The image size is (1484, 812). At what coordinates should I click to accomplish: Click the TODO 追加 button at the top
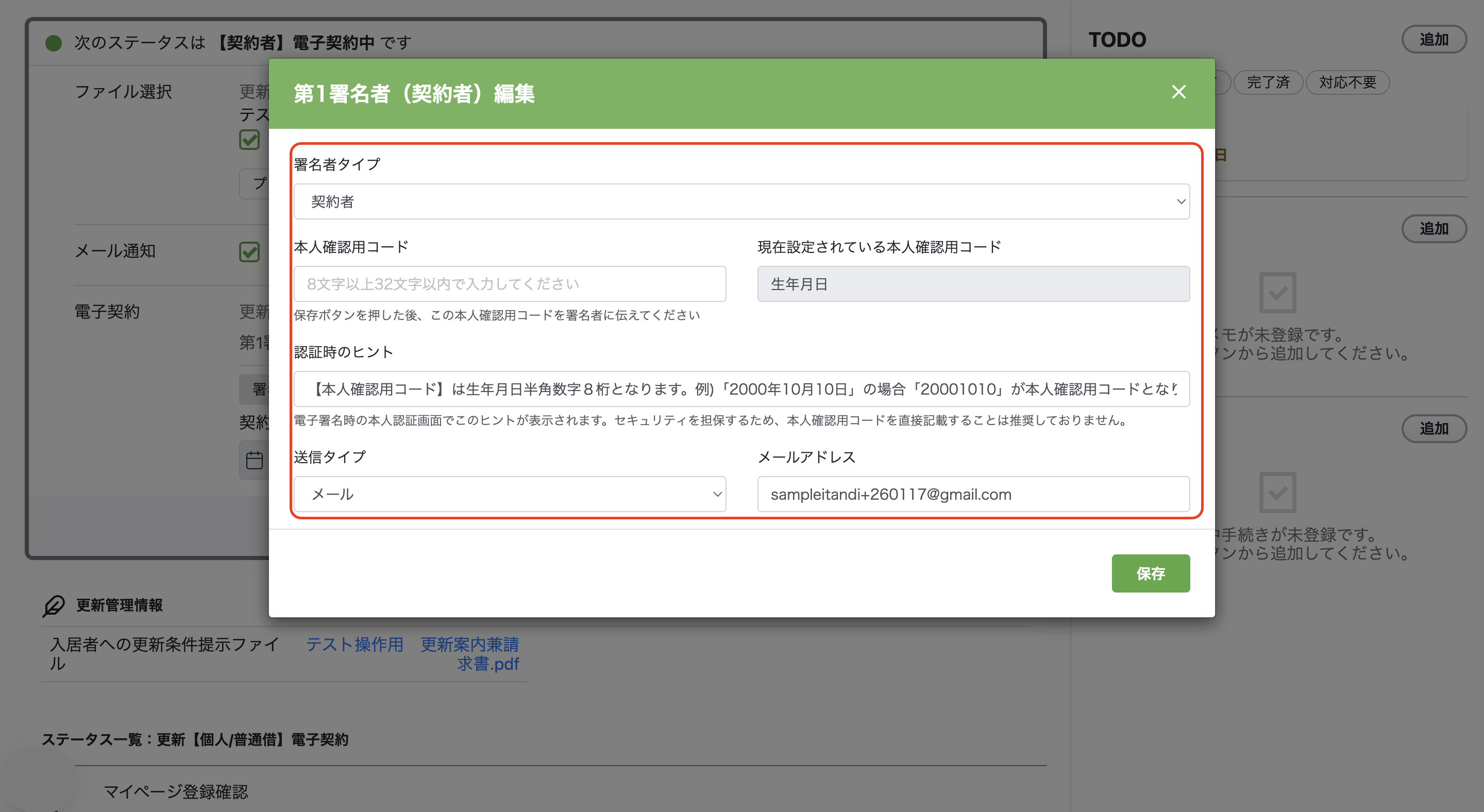1434,39
